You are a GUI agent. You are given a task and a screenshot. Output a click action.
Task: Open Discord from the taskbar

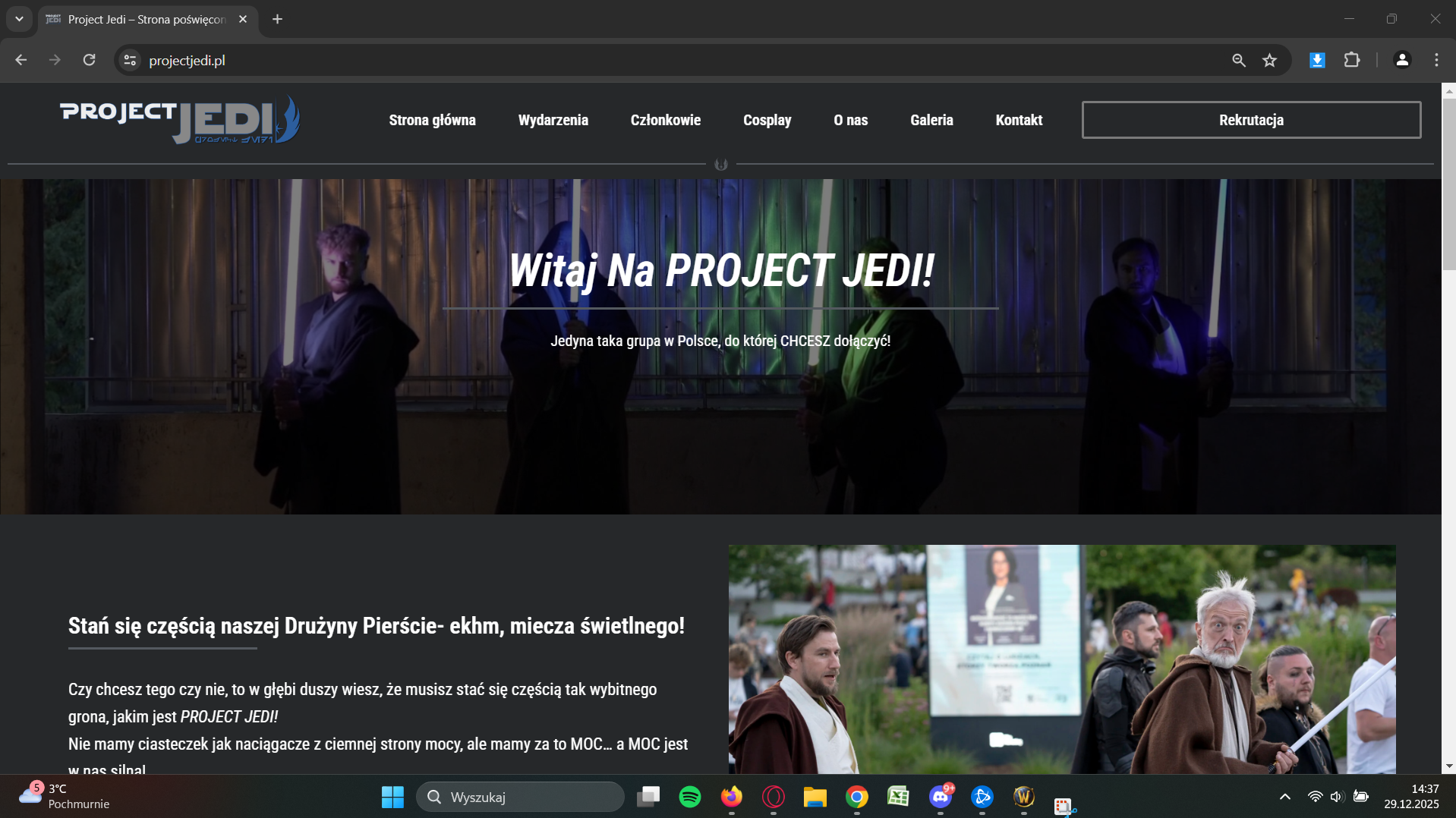940,797
